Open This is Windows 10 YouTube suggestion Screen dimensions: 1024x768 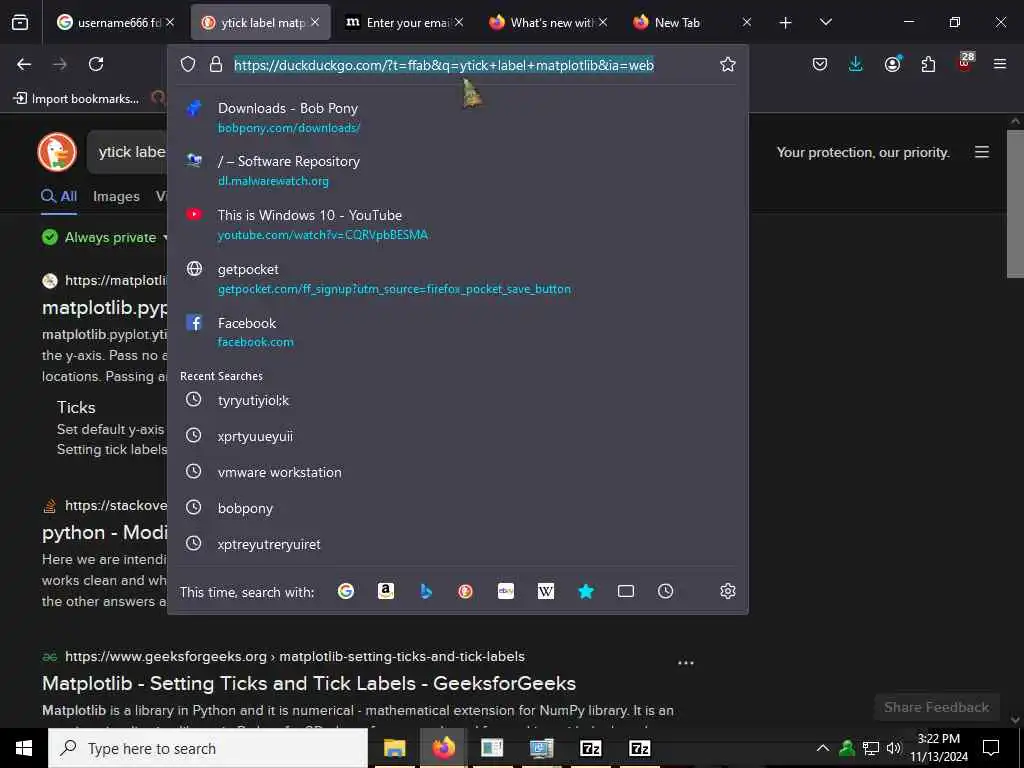coord(457,224)
